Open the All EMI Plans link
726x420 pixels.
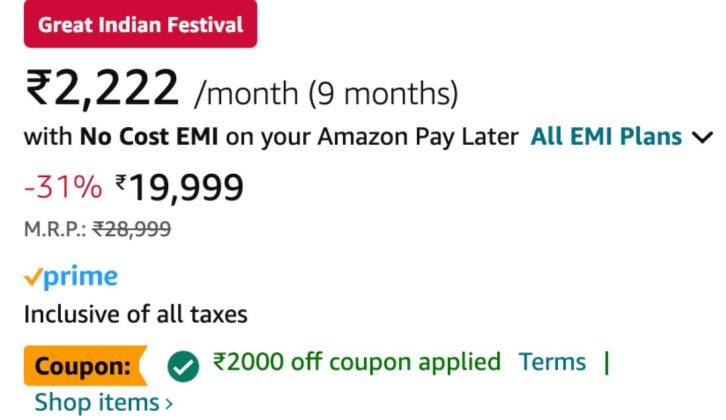606,137
